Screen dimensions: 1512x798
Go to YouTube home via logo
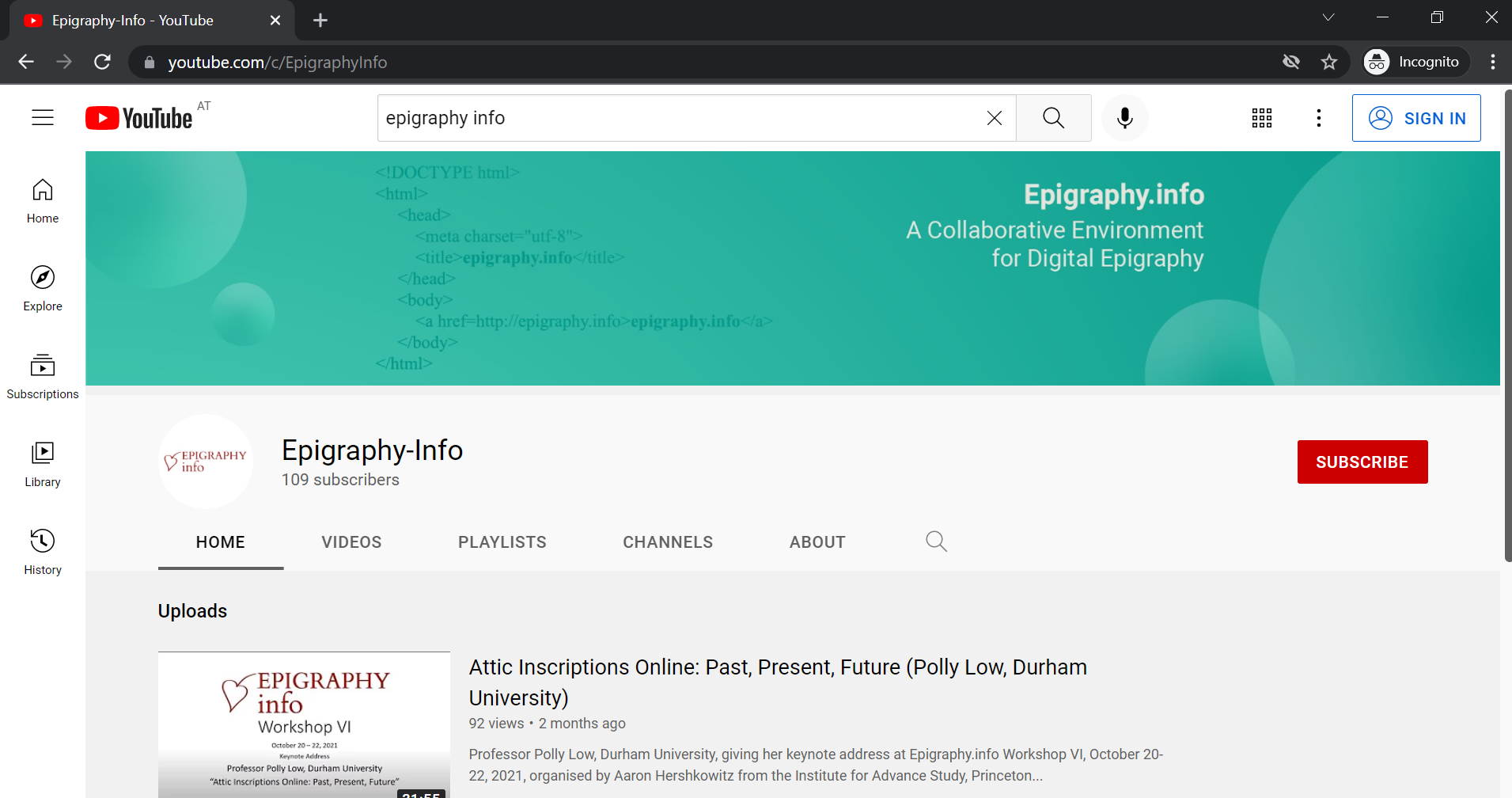pos(139,118)
